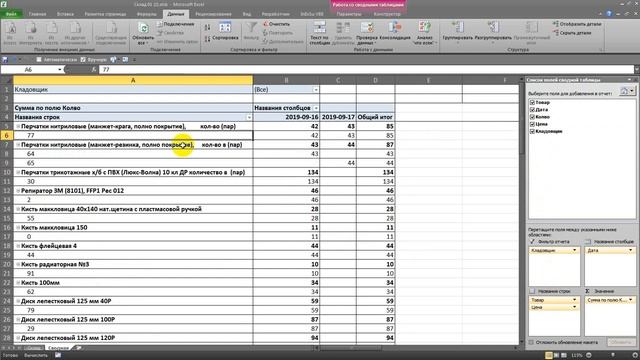Click the From Other Sources icon
This screenshot has height=360, width=640.
75,28
